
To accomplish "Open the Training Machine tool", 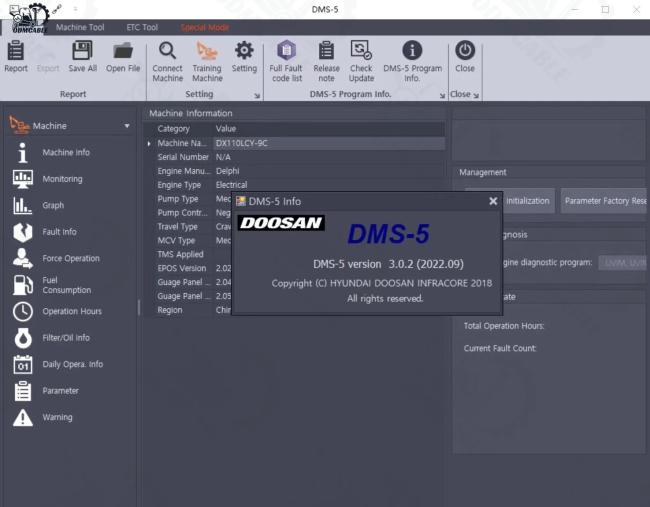I will 207,61.
